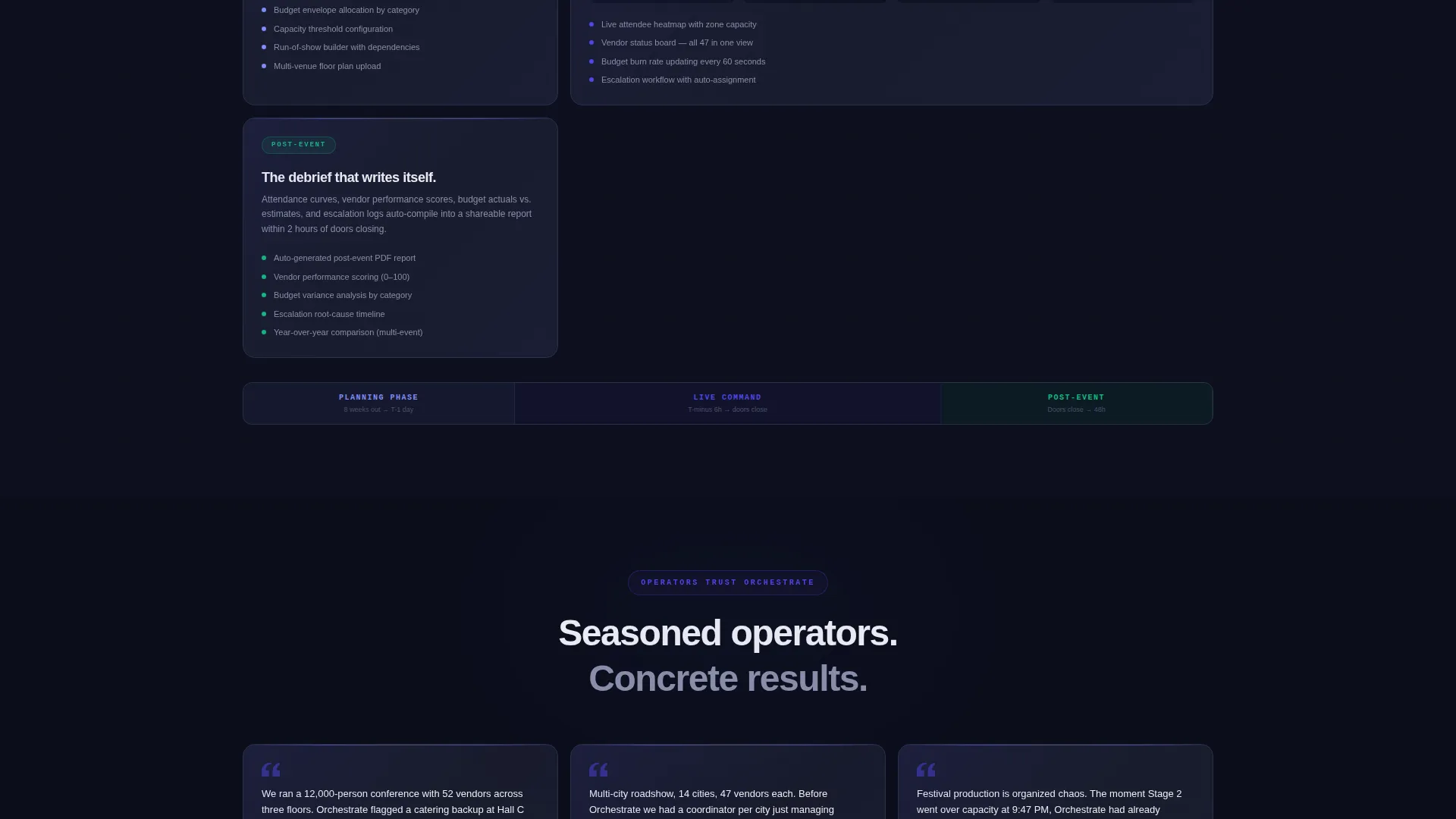Select the Post-Event timeline segment
This screenshot has width=1456, height=819.
[1076, 403]
